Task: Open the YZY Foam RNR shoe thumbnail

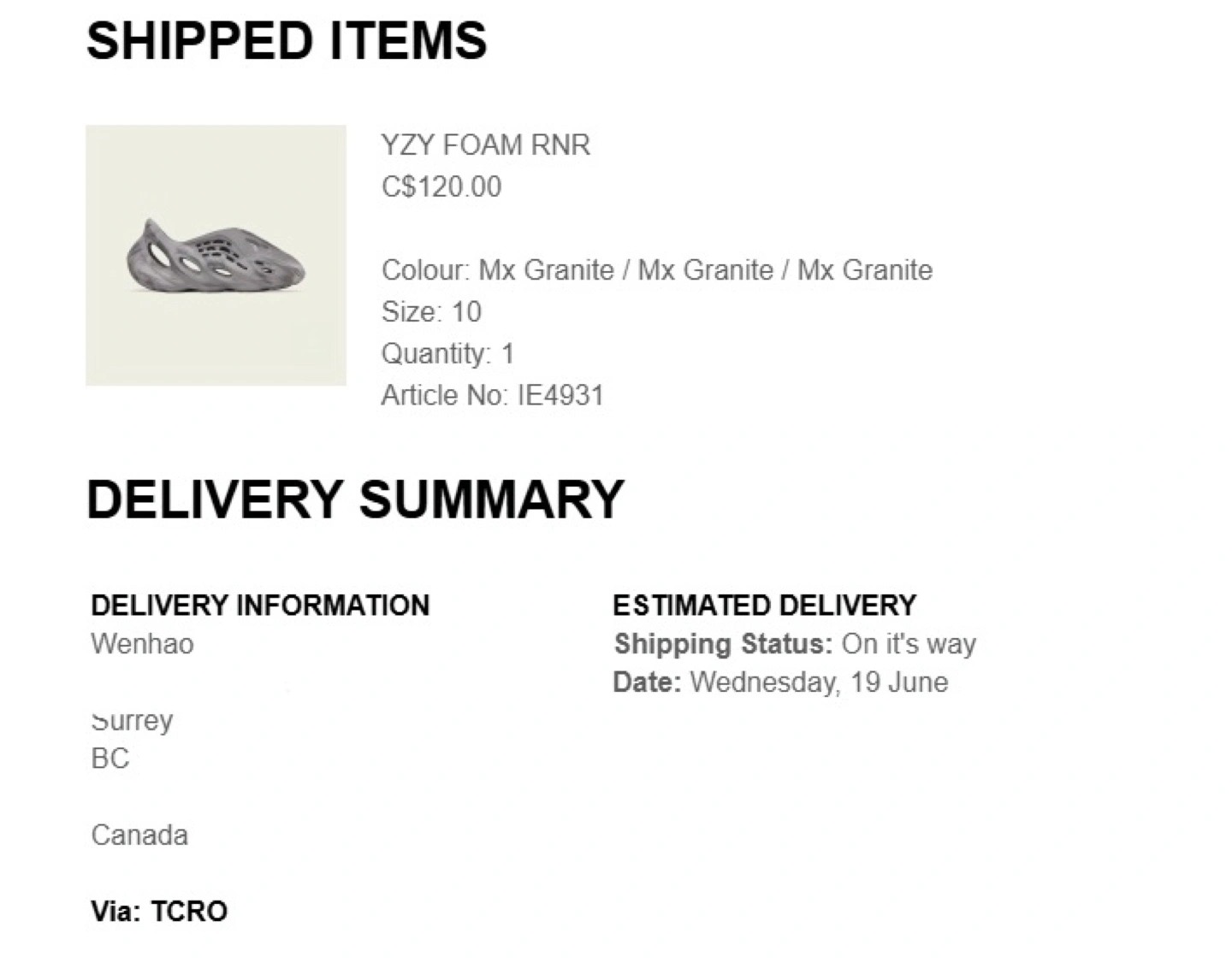Action: coord(216,255)
